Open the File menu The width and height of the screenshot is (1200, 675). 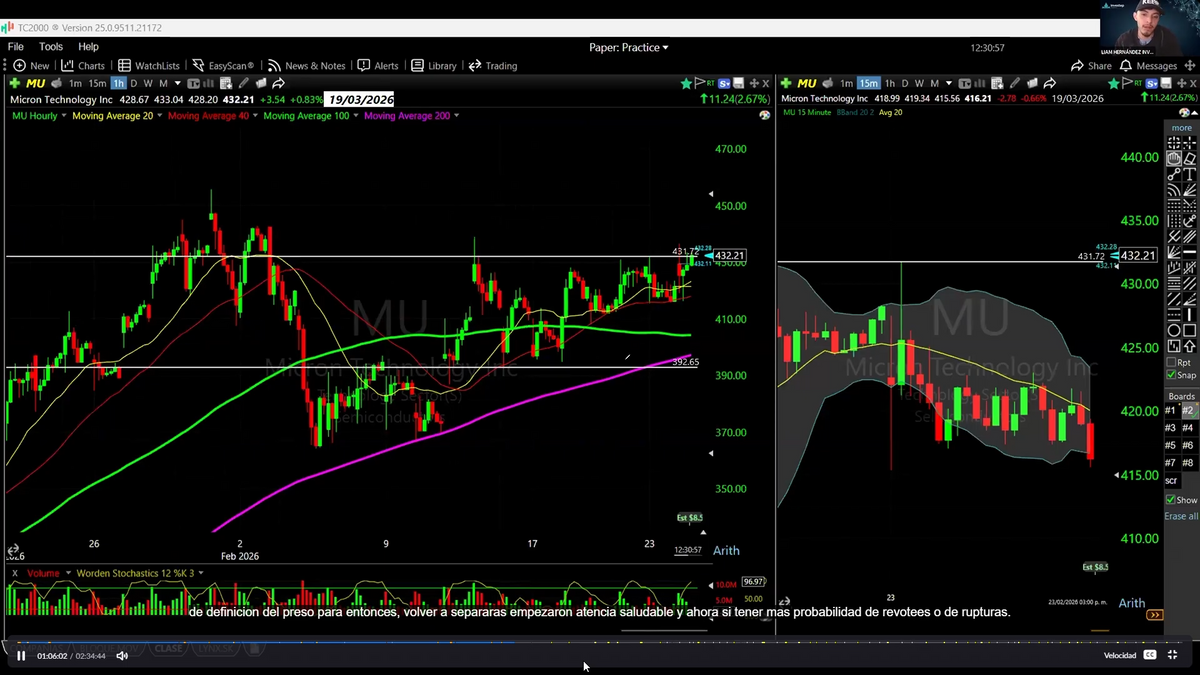[16, 47]
